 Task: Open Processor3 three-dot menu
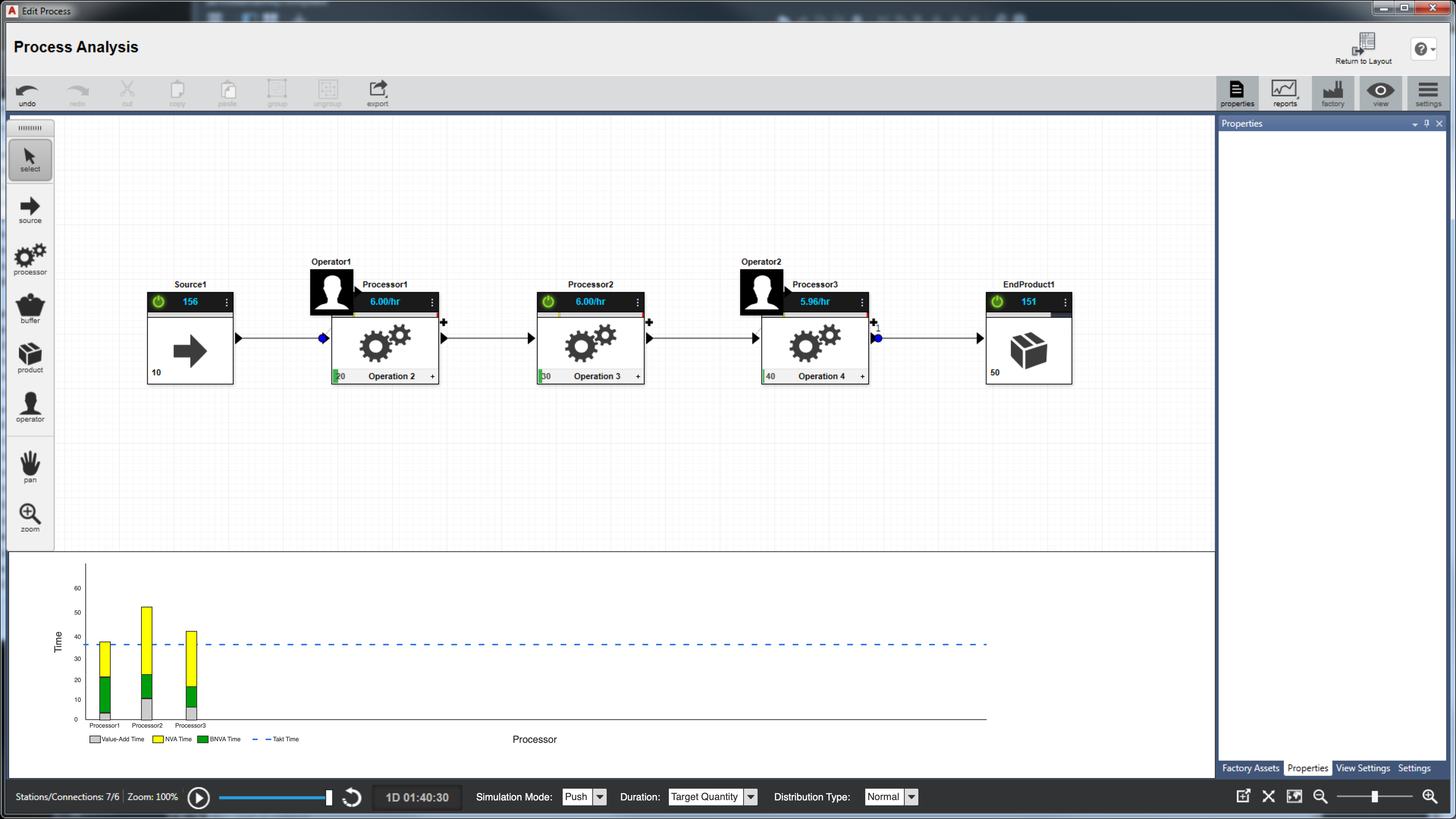pyautogui.click(x=862, y=303)
